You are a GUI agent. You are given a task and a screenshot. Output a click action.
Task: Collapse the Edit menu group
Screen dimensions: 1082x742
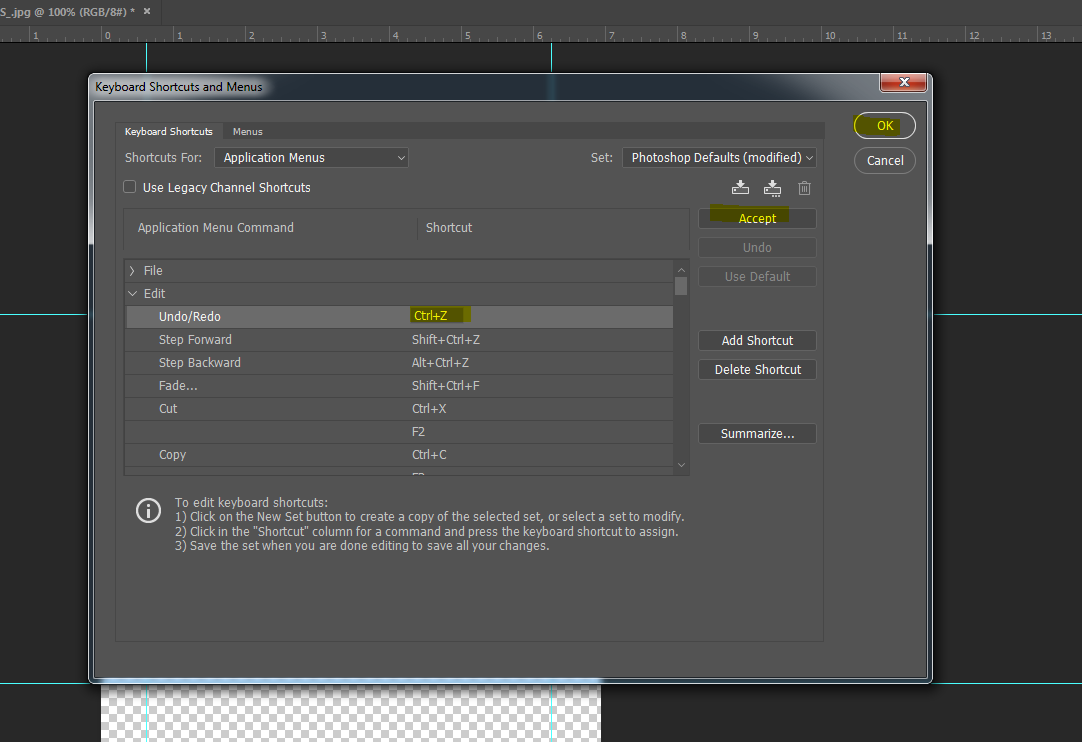[132, 293]
